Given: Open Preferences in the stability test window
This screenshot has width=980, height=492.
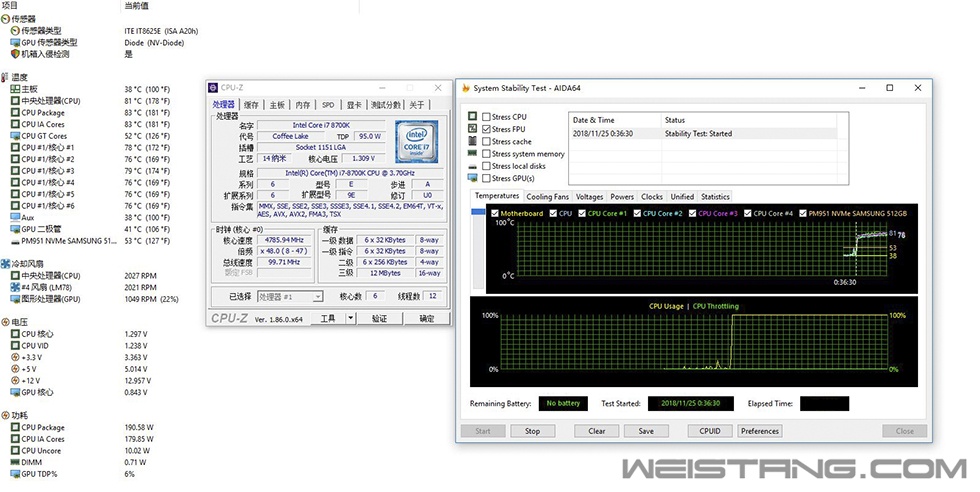Looking at the screenshot, I should [x=760, y=431].
